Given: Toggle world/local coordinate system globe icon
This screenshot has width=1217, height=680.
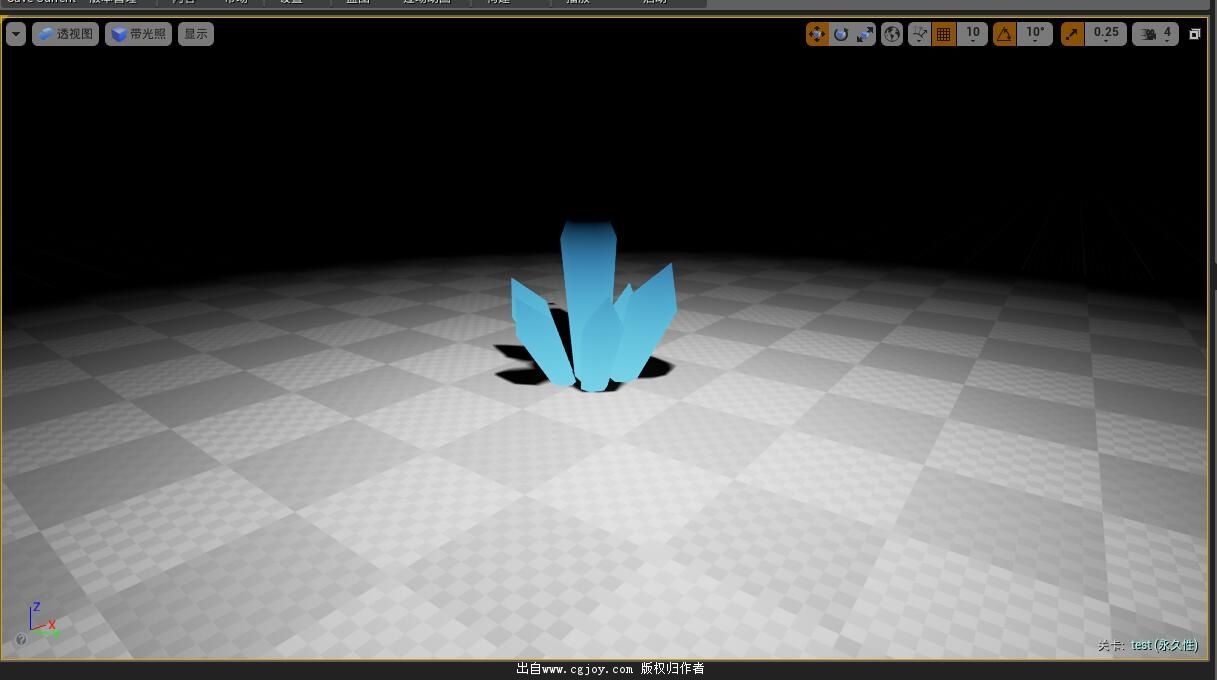Looking at the screenshot, I should pyautogui.click(x=892, y=34).
